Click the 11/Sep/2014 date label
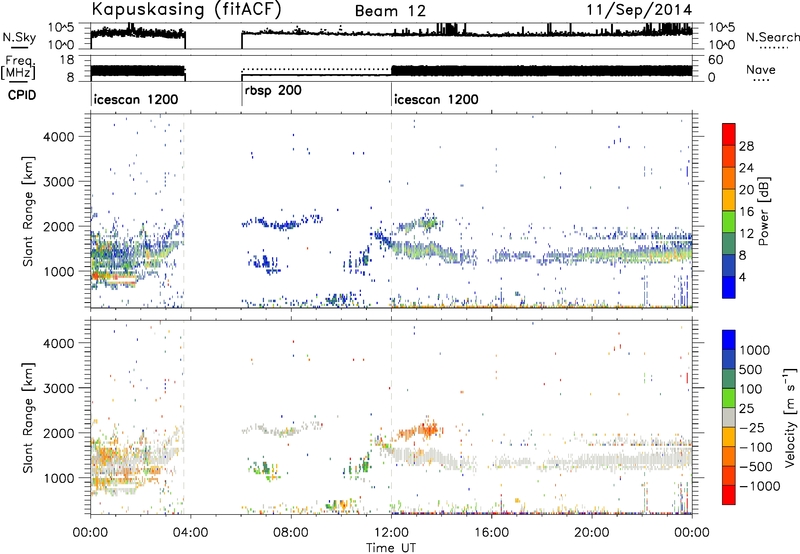Viewport: 800px width, 554px height. pos(639,10)
